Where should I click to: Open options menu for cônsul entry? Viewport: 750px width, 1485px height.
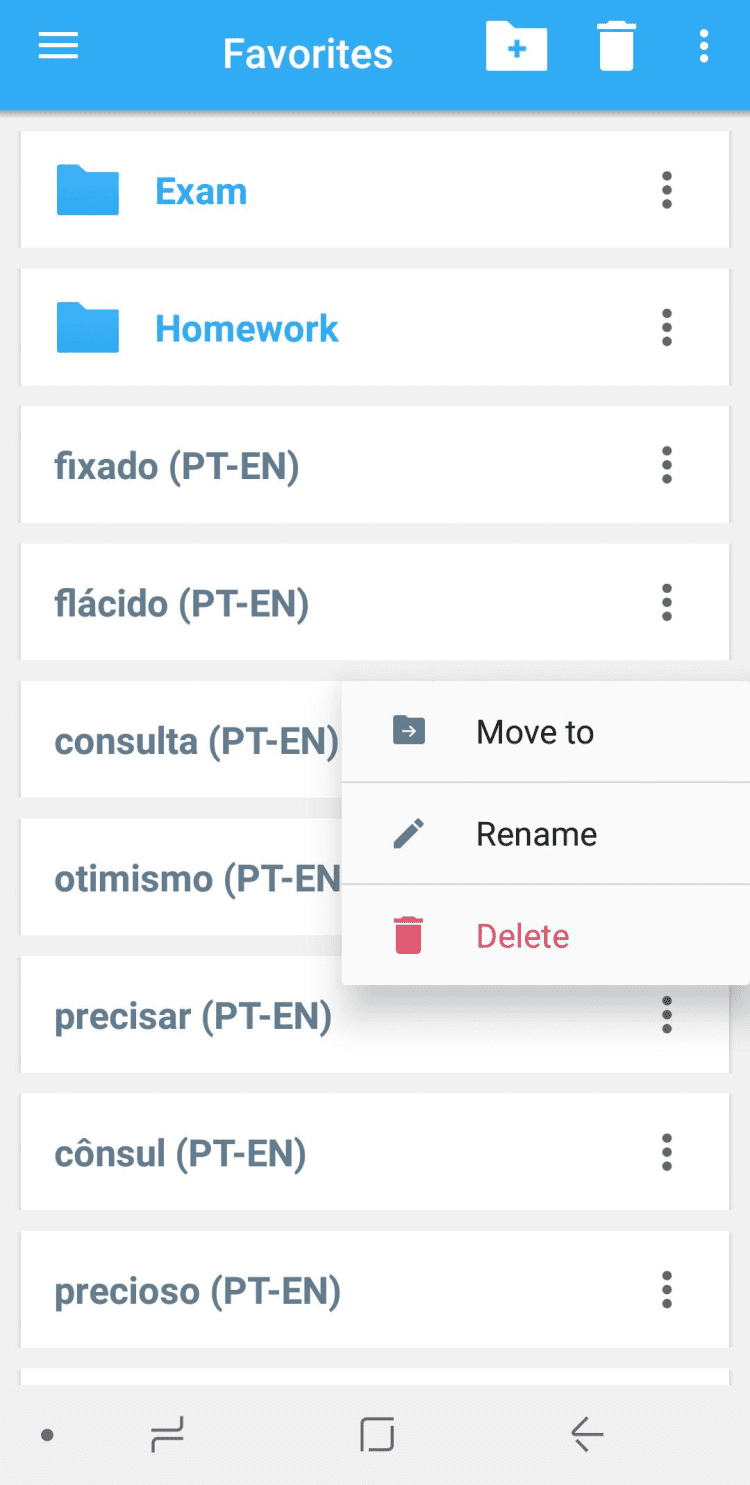[666, 1153]
